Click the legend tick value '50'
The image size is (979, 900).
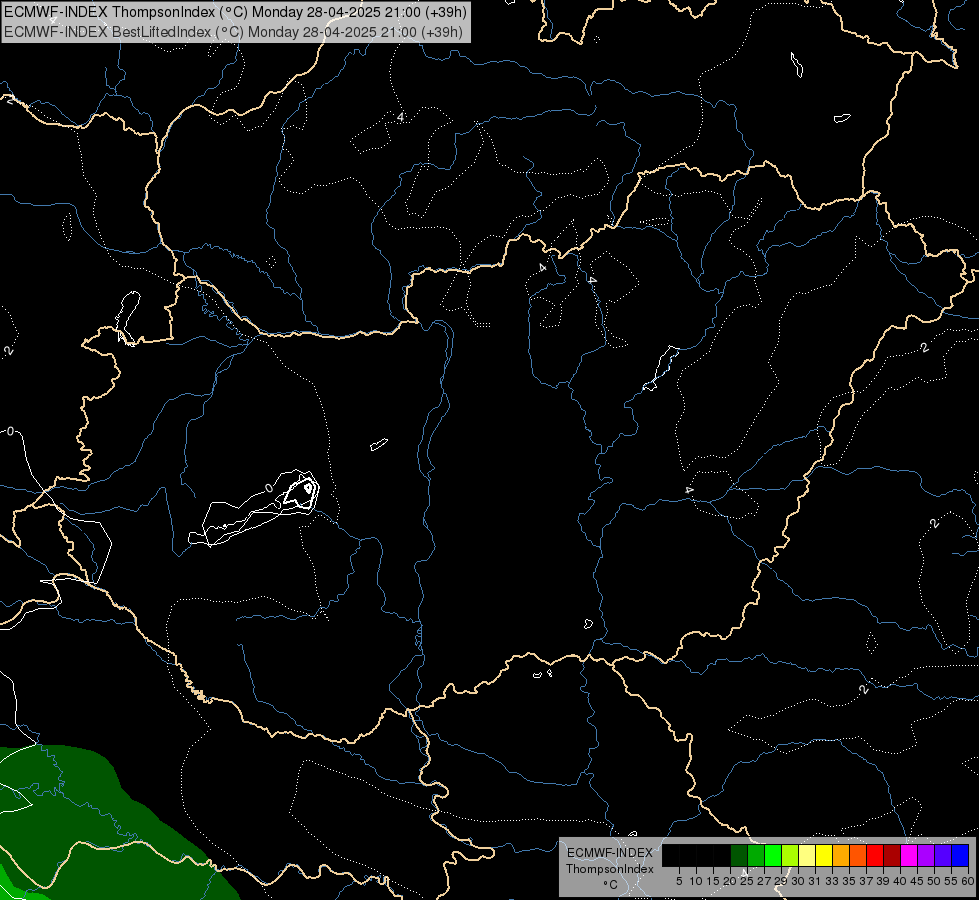coord(934,881)
